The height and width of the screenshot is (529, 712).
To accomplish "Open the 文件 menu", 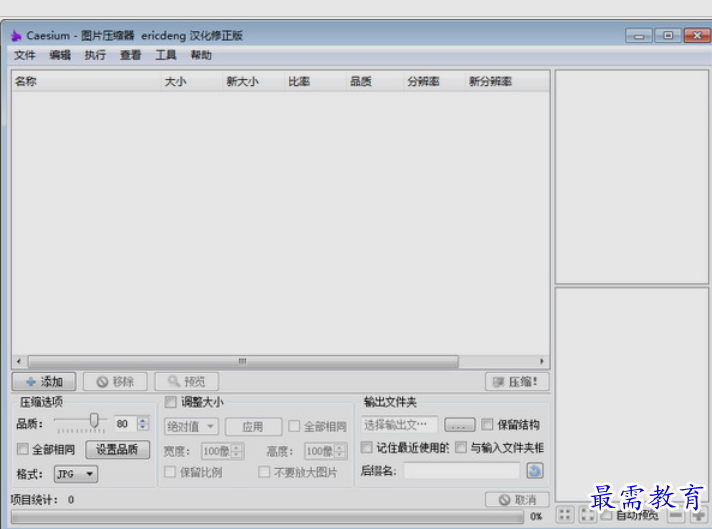I will 25,55.
